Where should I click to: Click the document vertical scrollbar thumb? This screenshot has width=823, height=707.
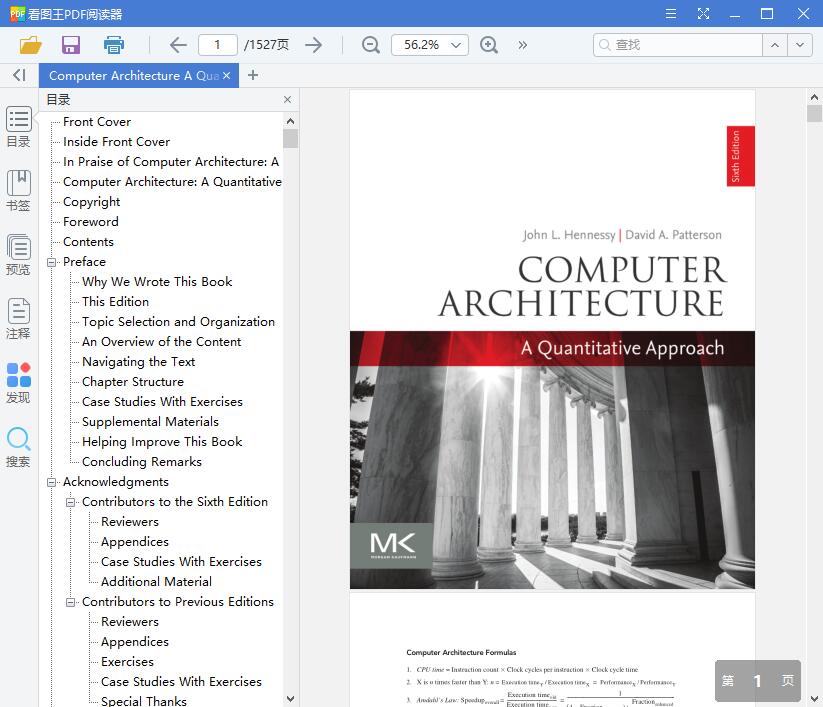[814, 113]
